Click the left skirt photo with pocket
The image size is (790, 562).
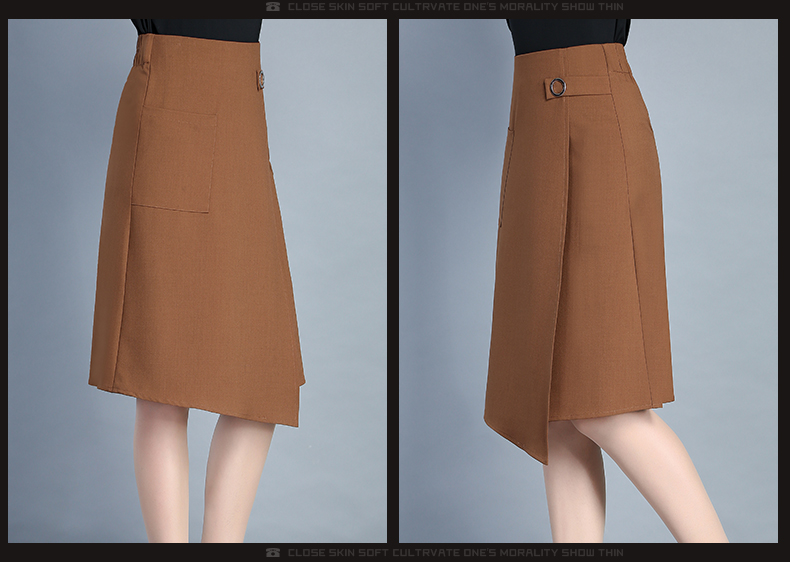point(197,281)
